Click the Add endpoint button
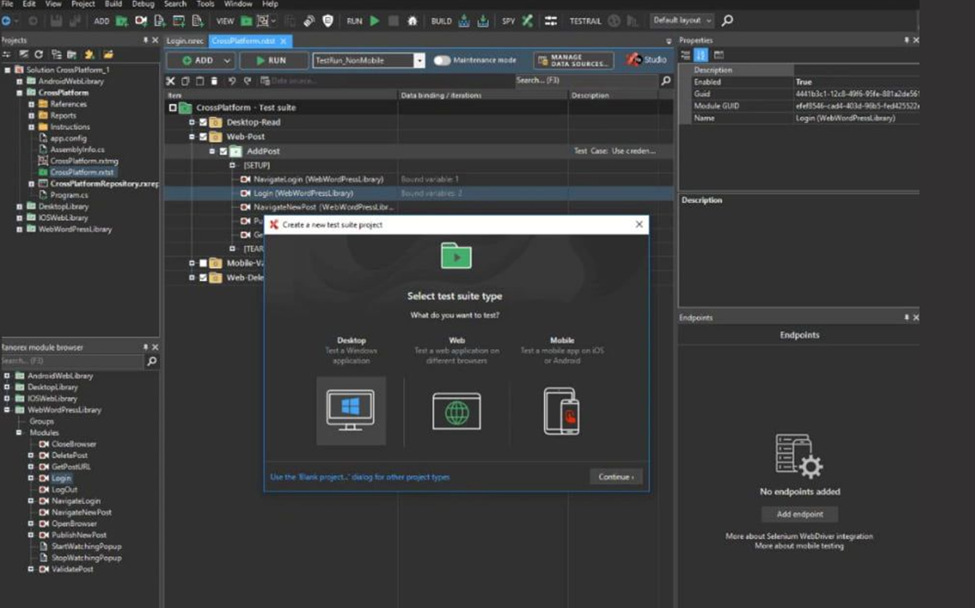Viewport: 975px width, 608px height. (x=799, y=514)
